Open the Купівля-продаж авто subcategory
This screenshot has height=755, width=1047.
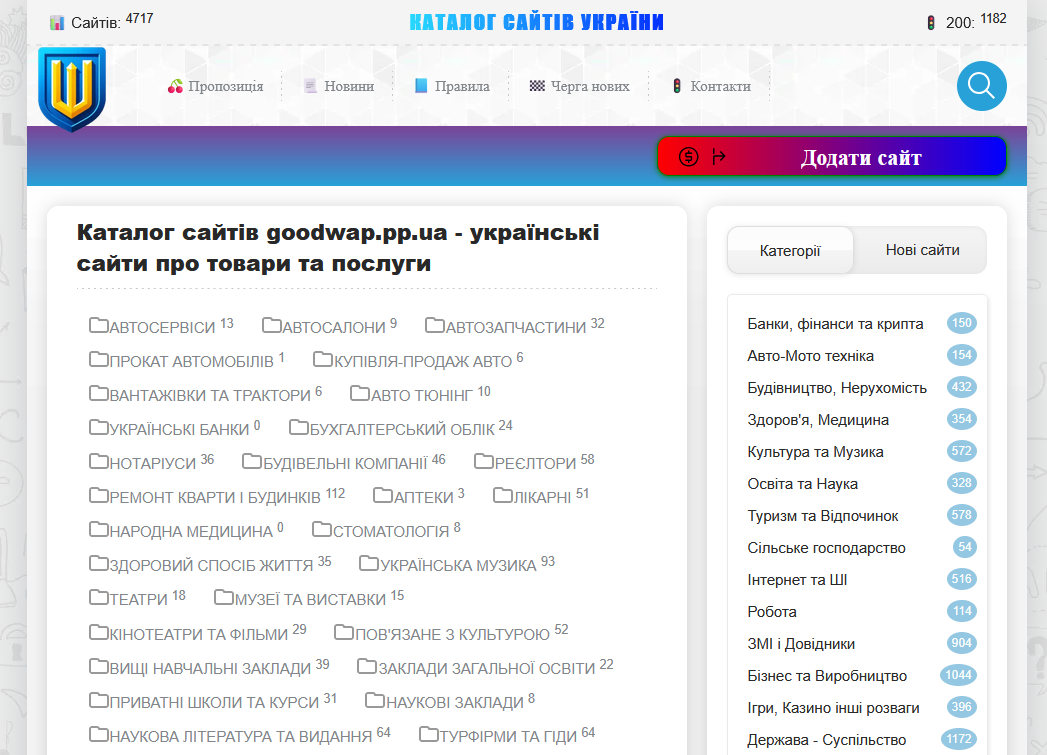[423, 361]
